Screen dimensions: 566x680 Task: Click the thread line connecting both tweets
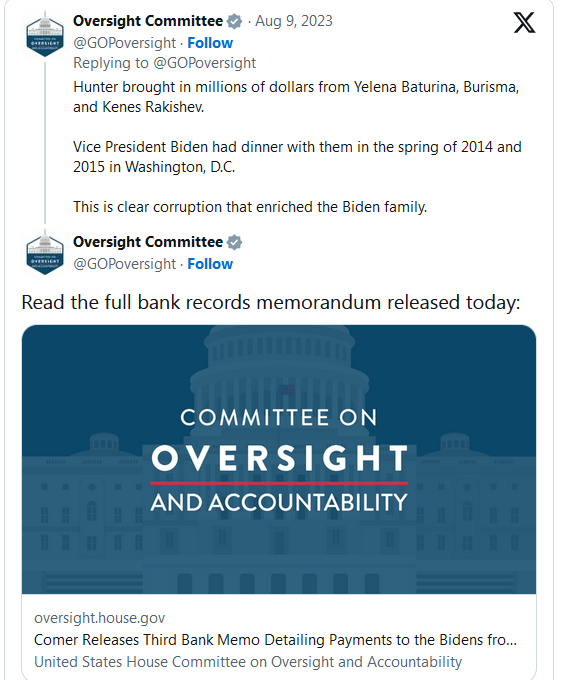45,143
